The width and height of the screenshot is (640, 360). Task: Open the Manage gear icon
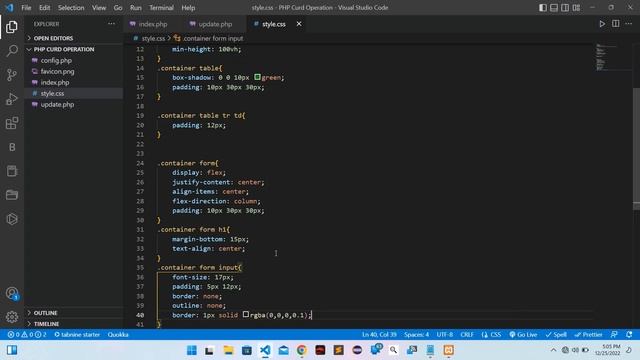pos(12,316)
